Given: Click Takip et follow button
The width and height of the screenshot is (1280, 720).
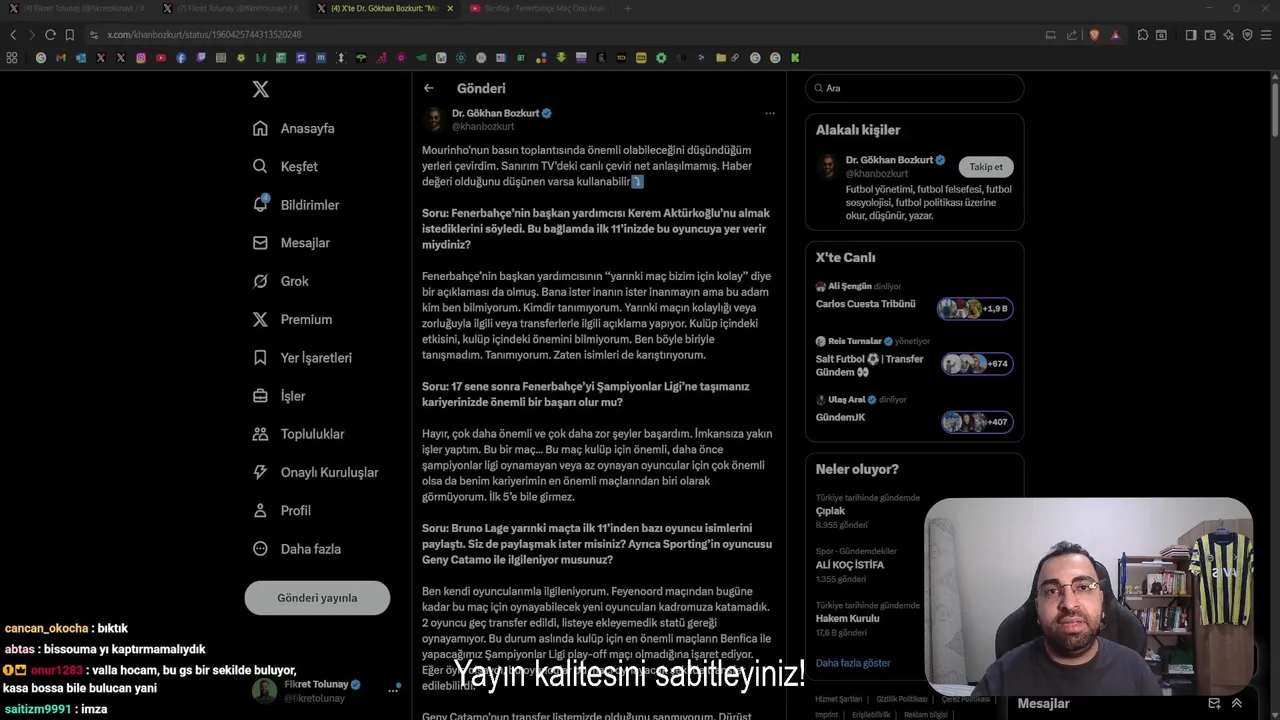Looking at the screenshot, I should [x=986, y=167].
